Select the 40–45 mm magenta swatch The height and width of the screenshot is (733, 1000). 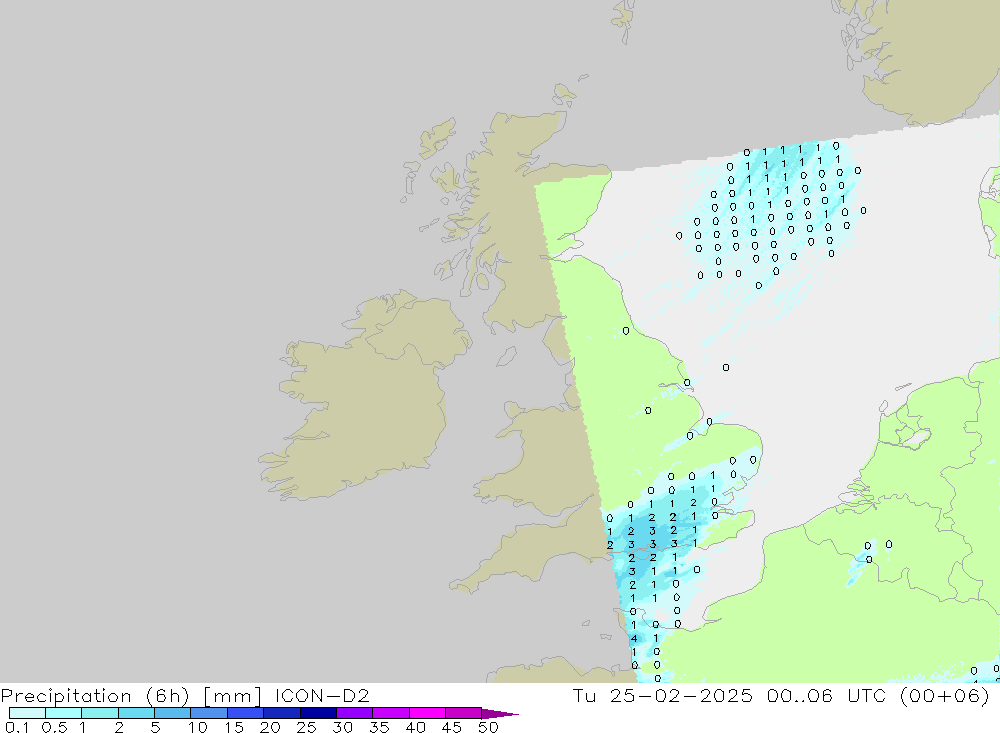[x=427, y=713]
